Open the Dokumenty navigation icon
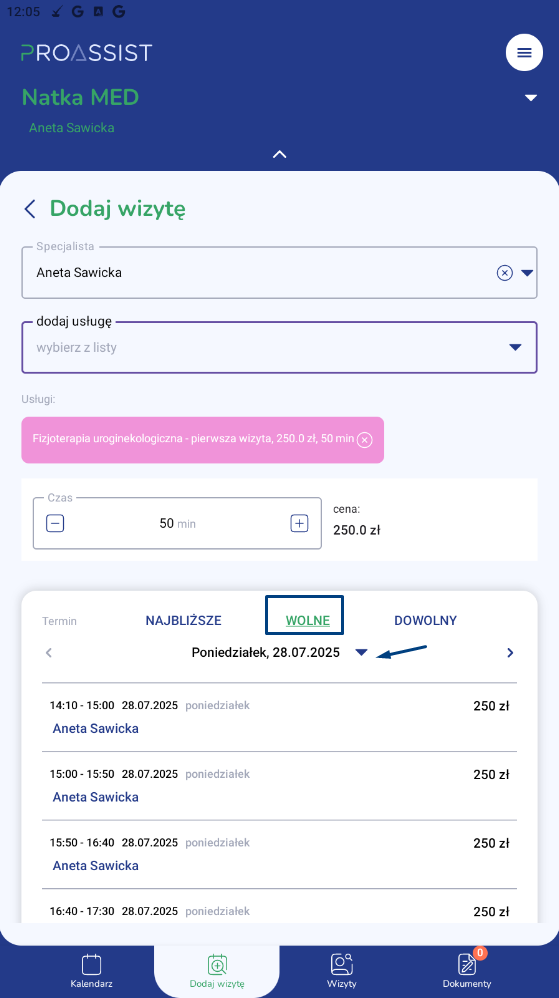 (467, 964)
